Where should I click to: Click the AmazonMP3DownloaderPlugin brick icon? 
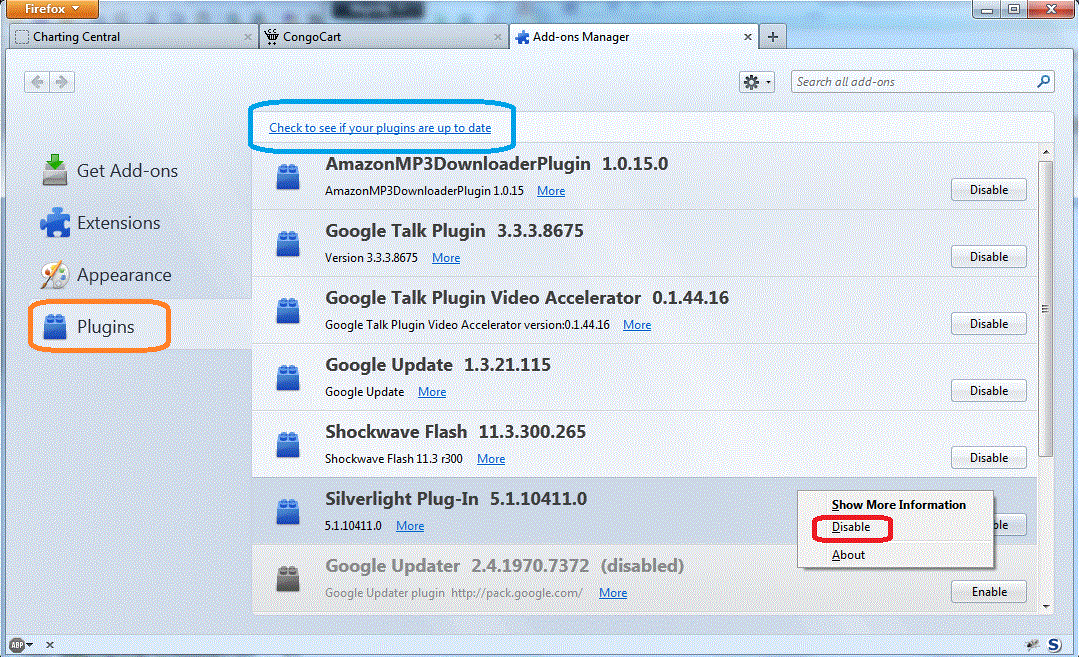(288, 177)
